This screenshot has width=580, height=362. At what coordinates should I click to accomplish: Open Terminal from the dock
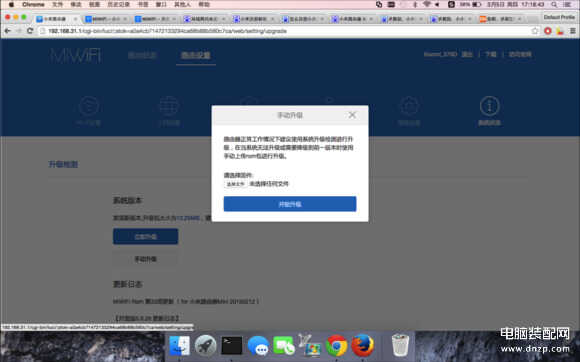pyautogui.click(x=232, y=345)
